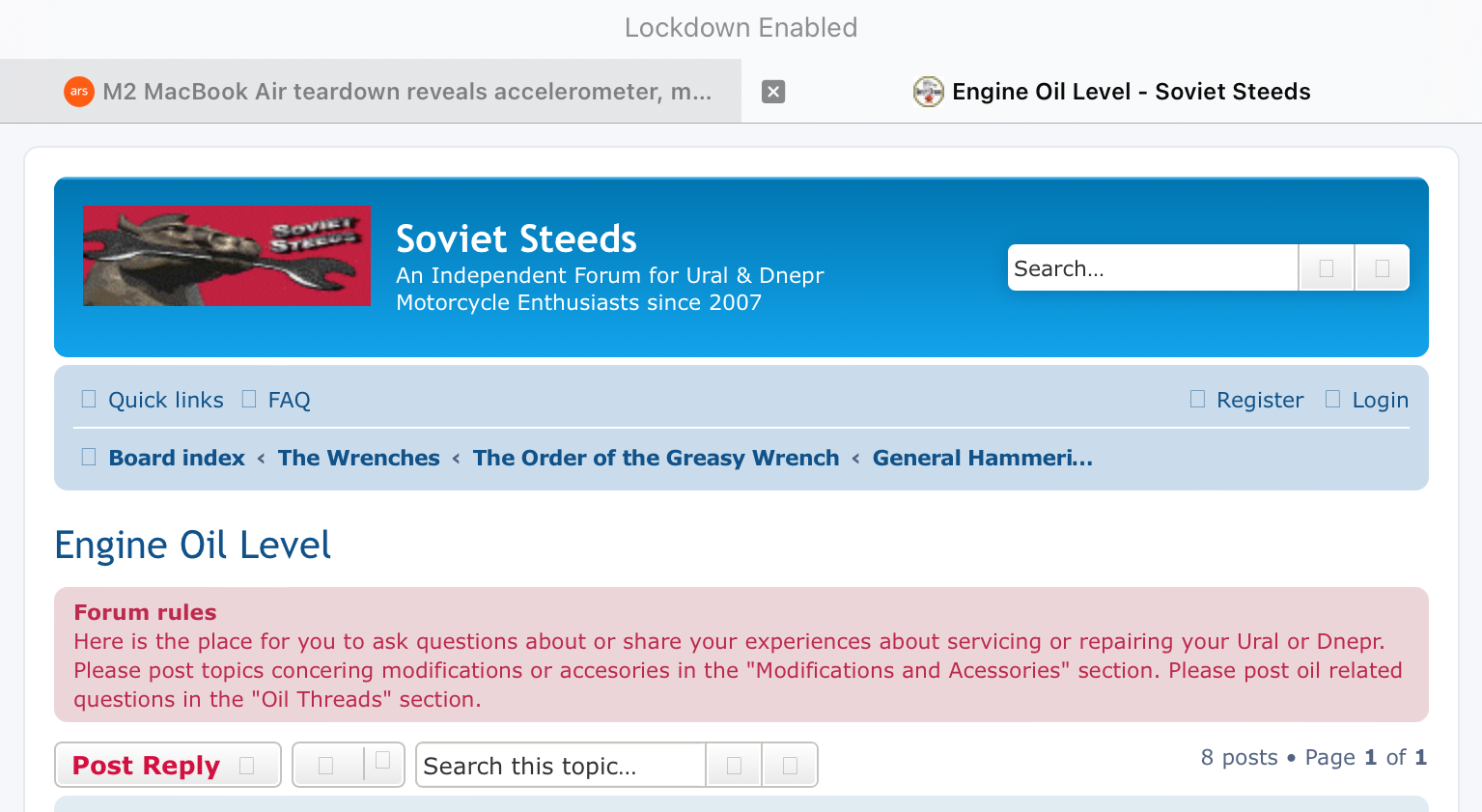Open the topic tools dropdown
The width and height of the screenshot is (1482, 812).
click(x=348, y=766)
